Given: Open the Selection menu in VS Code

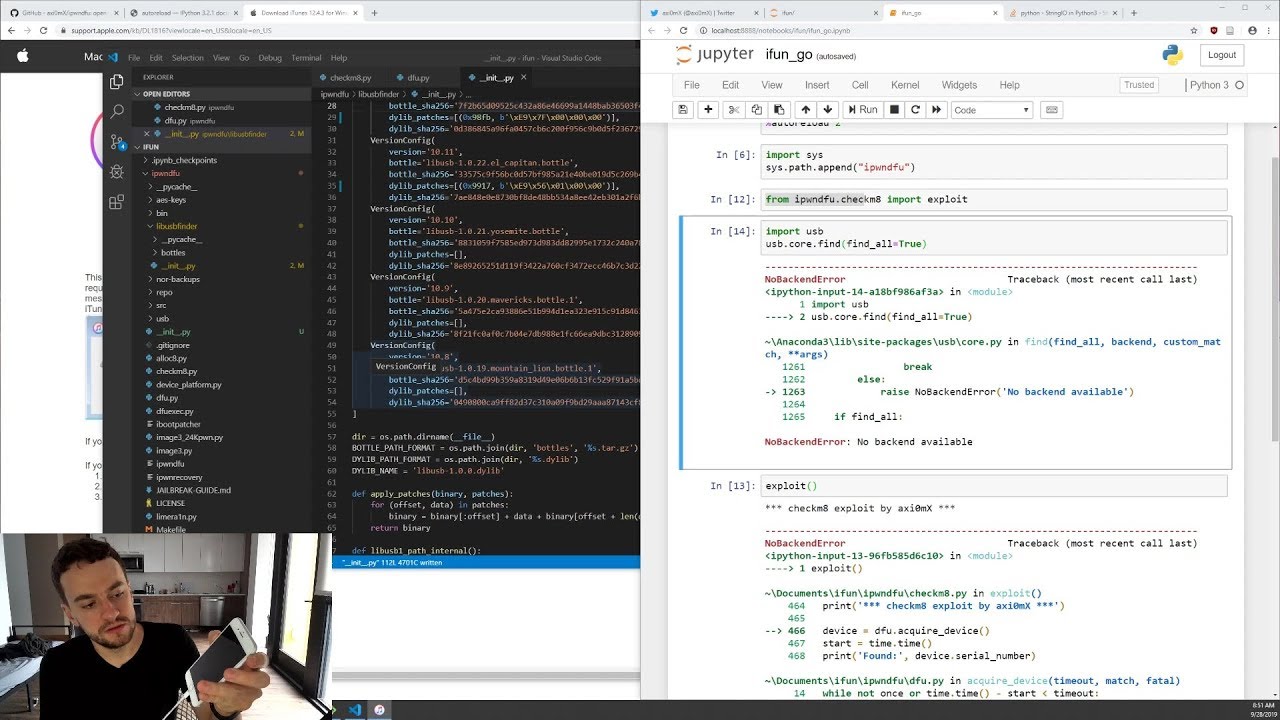Looking at the screenshot, I should [187, 58].
